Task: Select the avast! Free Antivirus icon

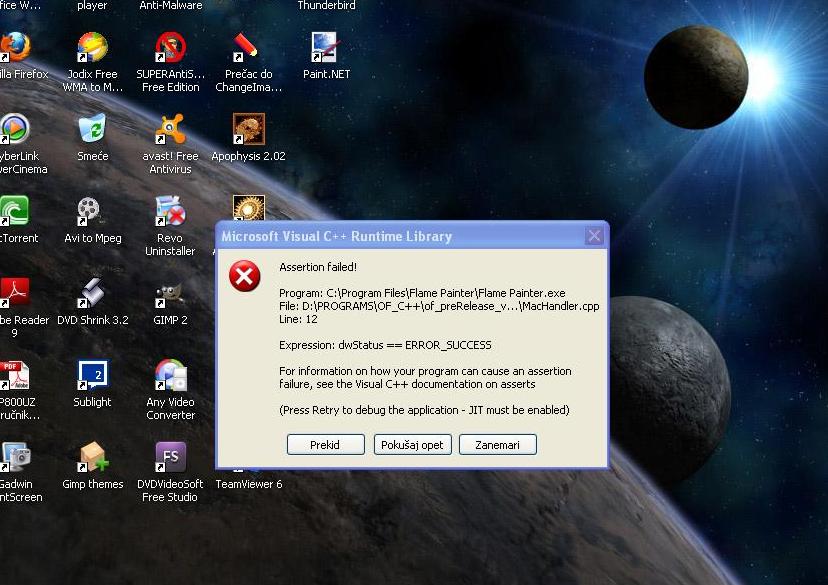Action: pos(170,129)
